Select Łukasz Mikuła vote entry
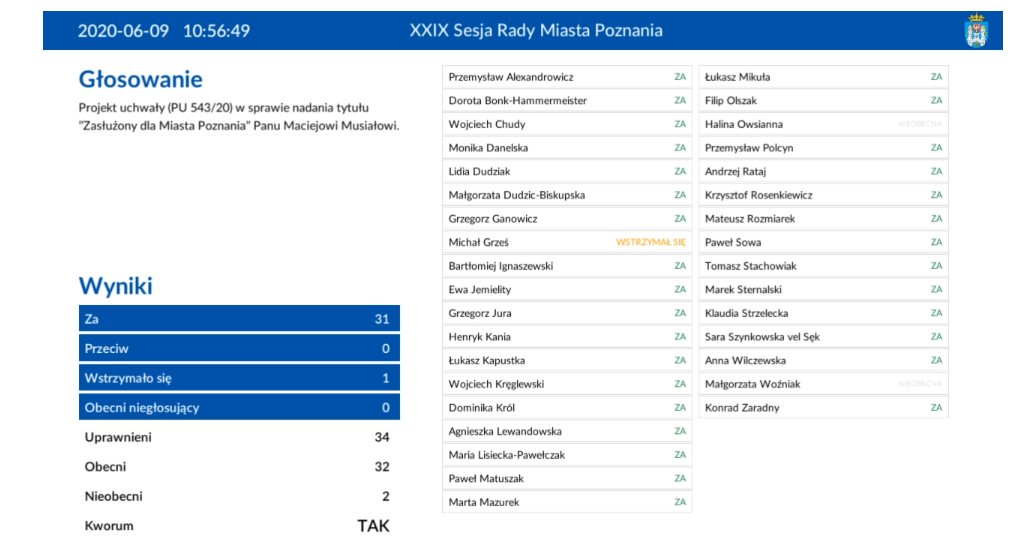This screenshot has height=540, width=1022. pos(823,77)
